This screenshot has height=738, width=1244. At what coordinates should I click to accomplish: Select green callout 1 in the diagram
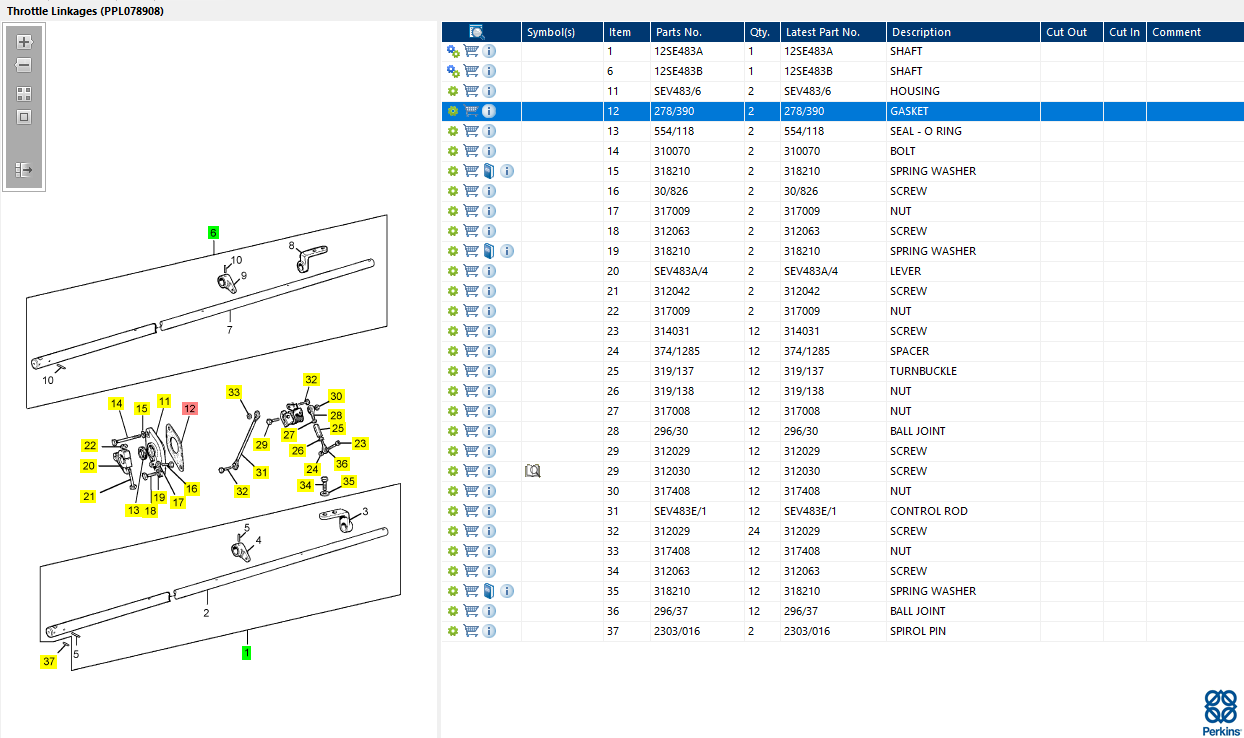(x=246, y=652)
